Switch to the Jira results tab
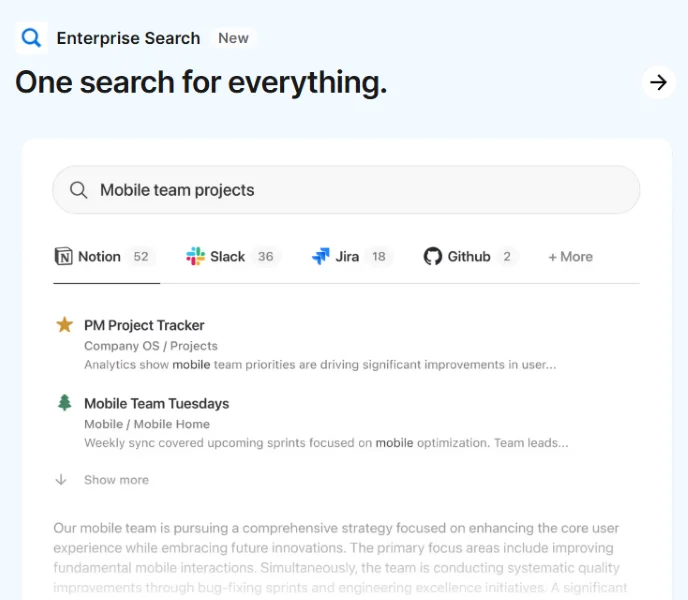Image resolution: width=688 pixels, height=600 pixels. click(x=352, y=256)
